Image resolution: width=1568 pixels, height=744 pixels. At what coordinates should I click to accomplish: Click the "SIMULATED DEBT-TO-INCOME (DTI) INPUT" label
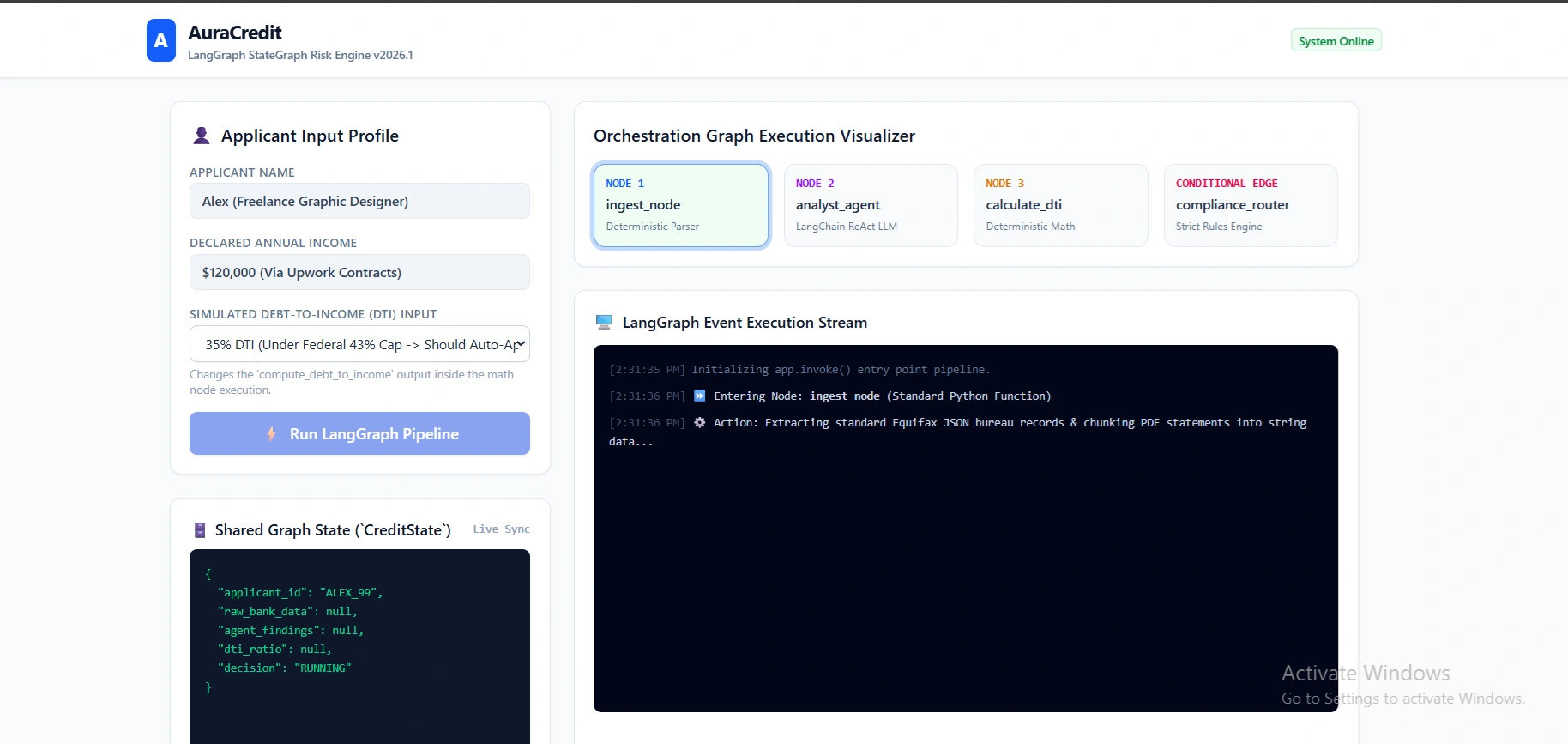coord(313,314)
